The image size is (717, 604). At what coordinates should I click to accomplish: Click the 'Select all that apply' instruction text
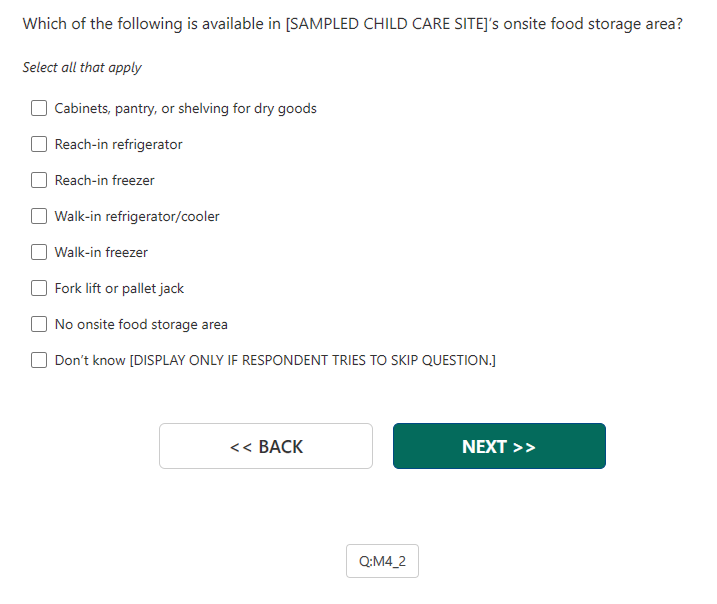[82, 67]
